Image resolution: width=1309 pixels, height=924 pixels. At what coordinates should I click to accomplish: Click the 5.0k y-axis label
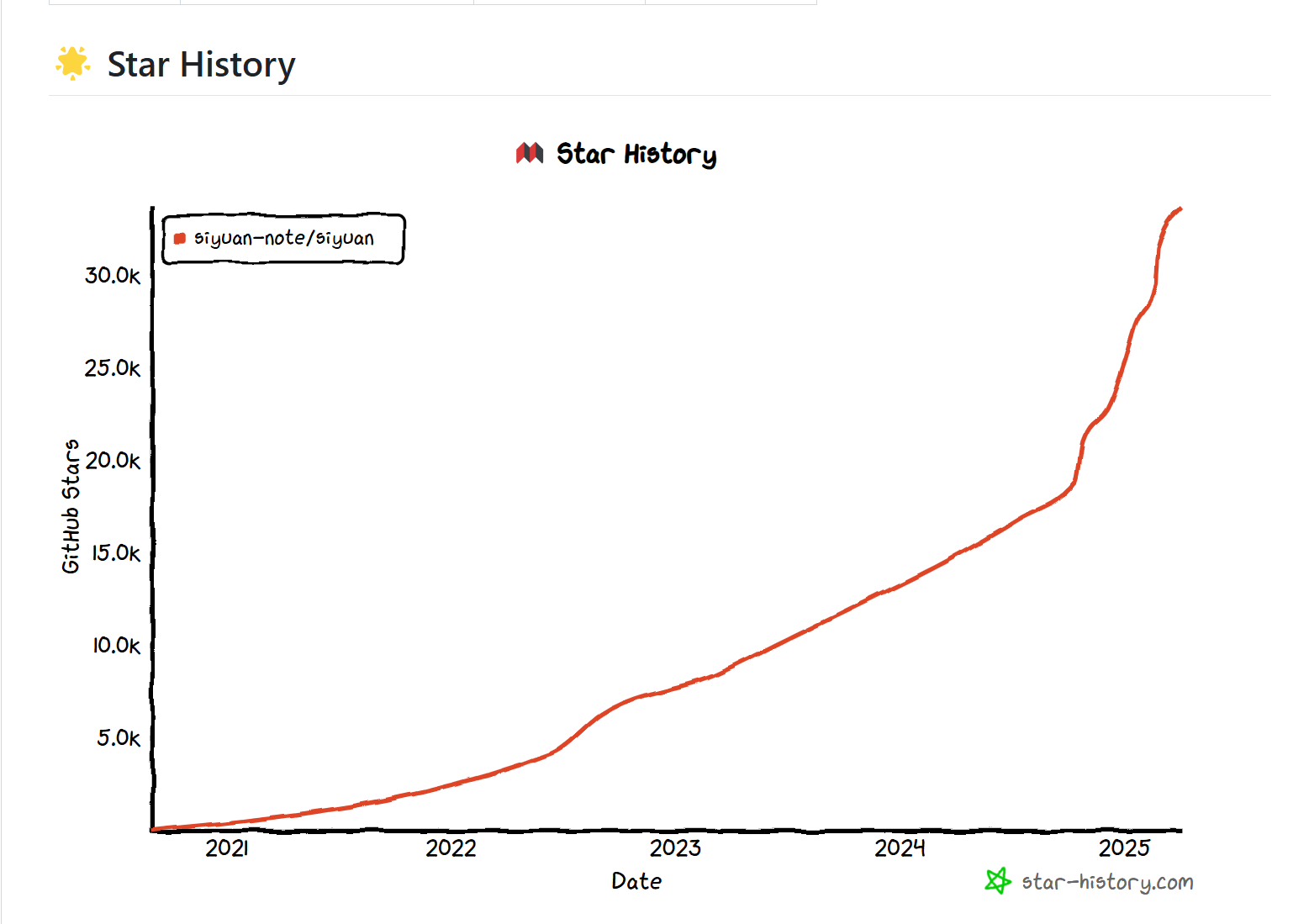[x=119, y=738]
